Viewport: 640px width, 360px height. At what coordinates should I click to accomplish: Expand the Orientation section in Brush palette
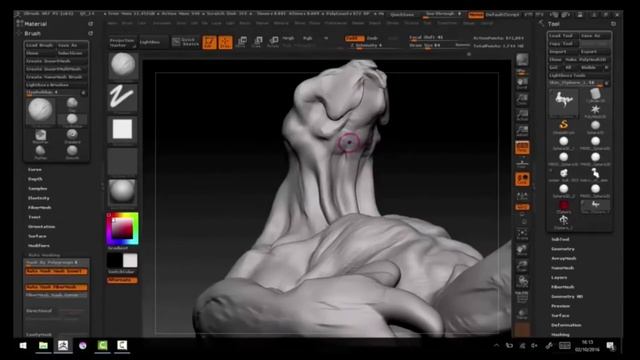(41, 227)
